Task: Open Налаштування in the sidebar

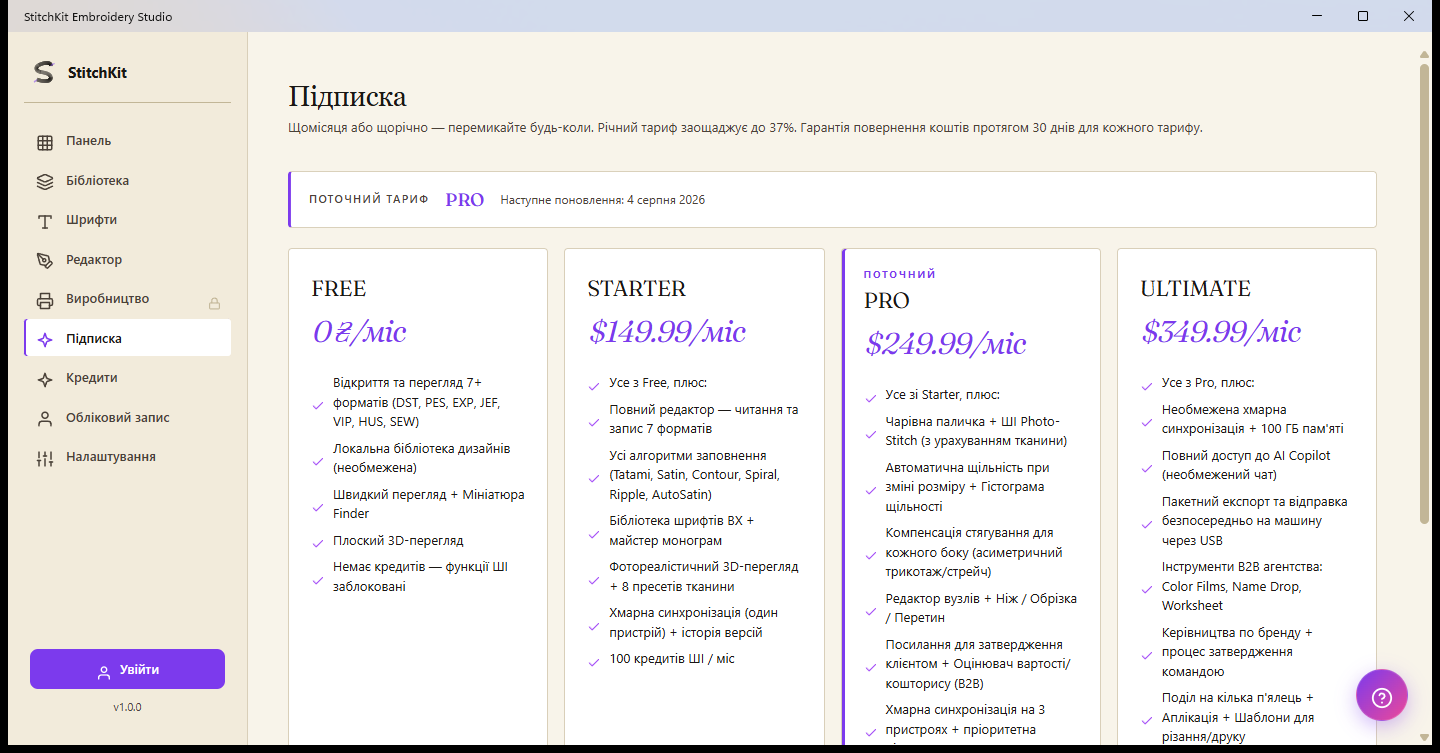Action: click(128, 457)
